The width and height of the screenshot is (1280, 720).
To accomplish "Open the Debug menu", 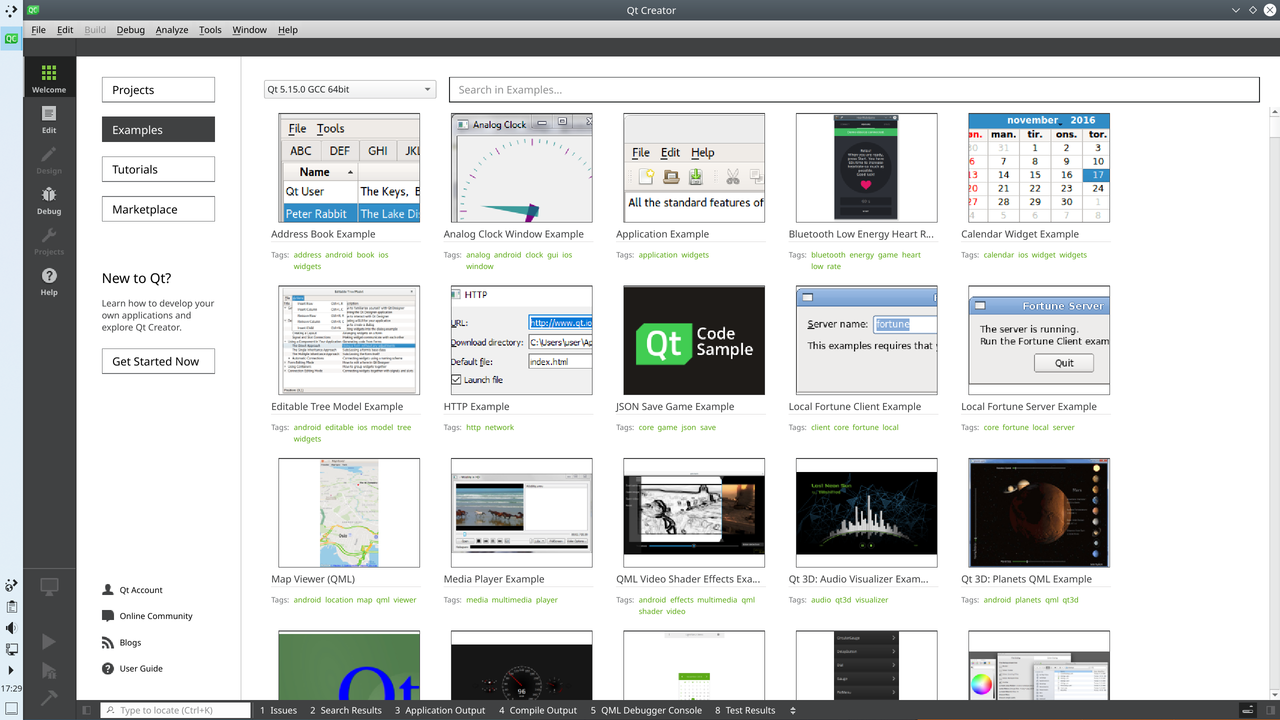I will point(130,30).
